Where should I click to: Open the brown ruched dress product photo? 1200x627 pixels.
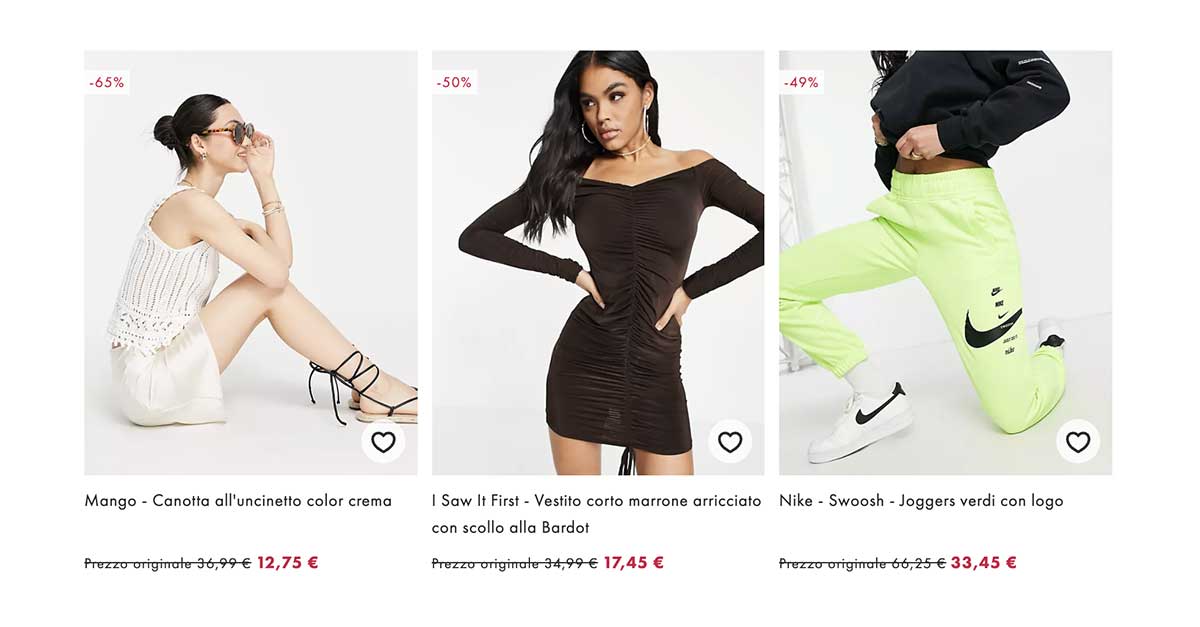tap(598, 262)
